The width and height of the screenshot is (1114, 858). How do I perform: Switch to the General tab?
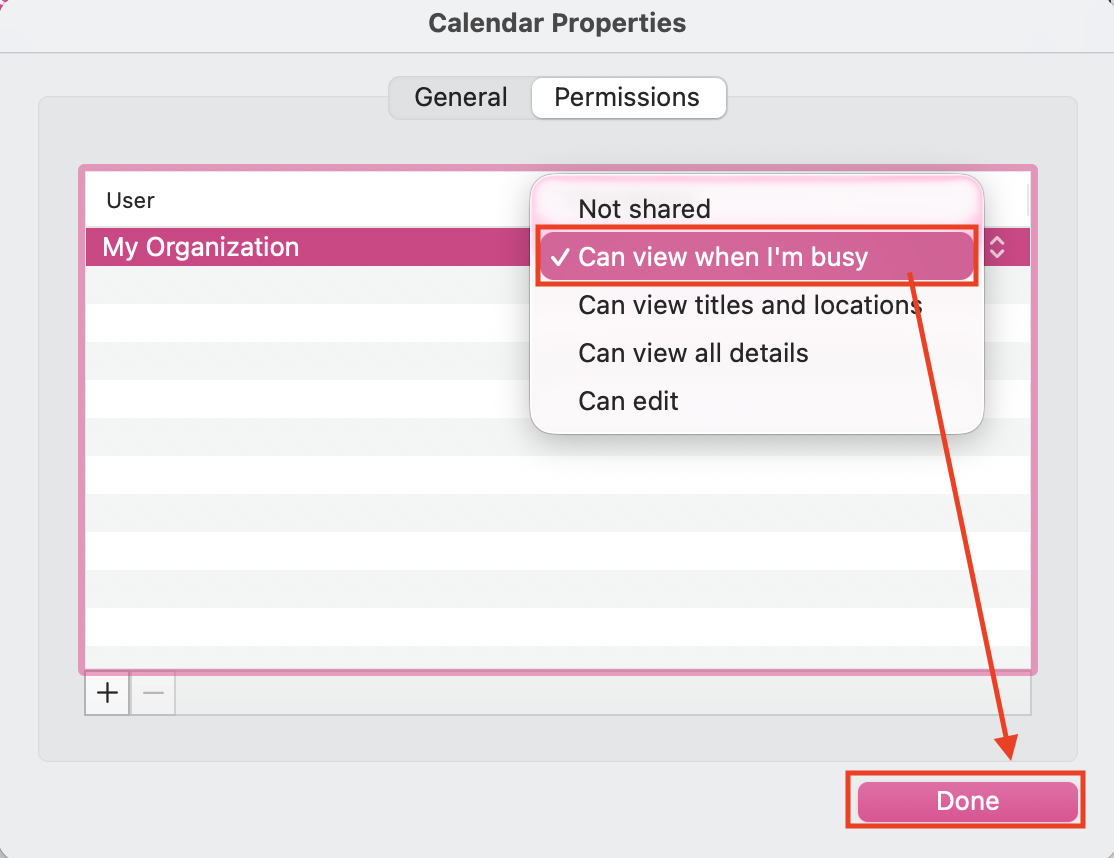pos(460,97)
